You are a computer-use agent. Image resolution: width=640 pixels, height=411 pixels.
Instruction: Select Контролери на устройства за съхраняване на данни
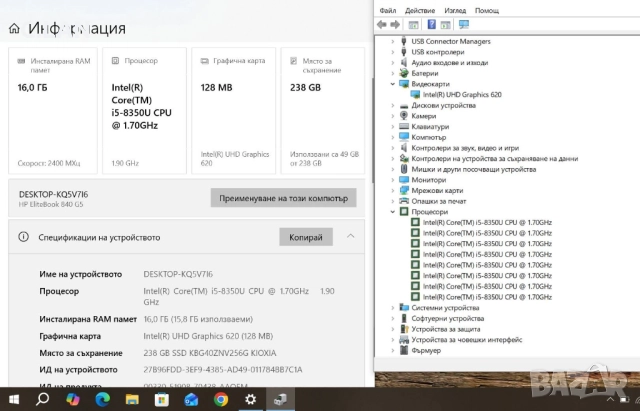[495, 158]
